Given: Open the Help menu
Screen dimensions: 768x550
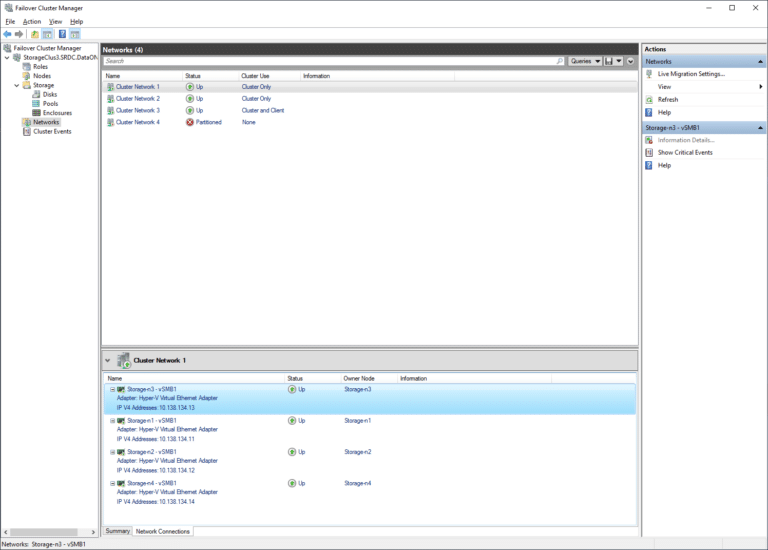Looking at the screenshot, I should coord(76,22).
